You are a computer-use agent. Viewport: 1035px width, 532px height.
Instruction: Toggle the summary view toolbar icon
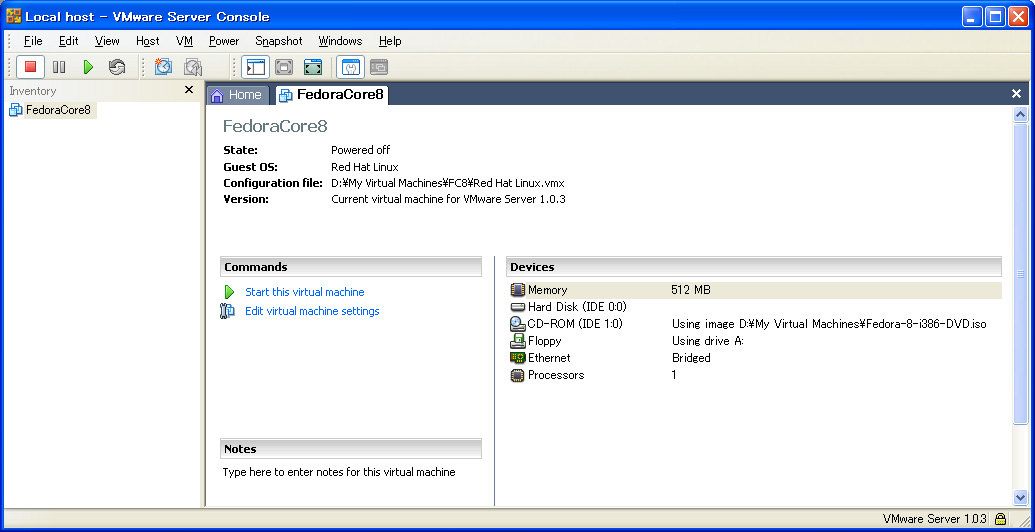point(350,67)
